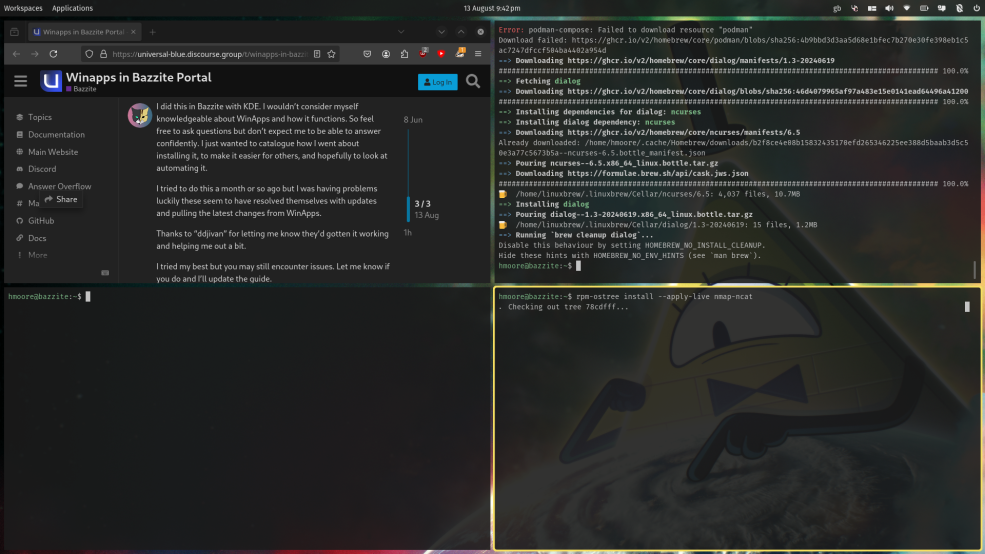Open a new browser tab
The width and height of the screenshot is (985, 554).
152,32
